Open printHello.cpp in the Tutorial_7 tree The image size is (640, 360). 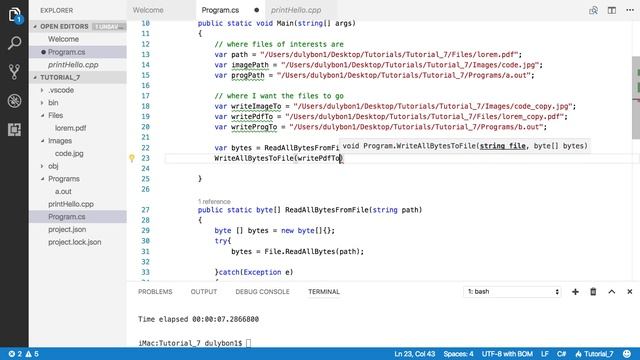tap(71, 204)
